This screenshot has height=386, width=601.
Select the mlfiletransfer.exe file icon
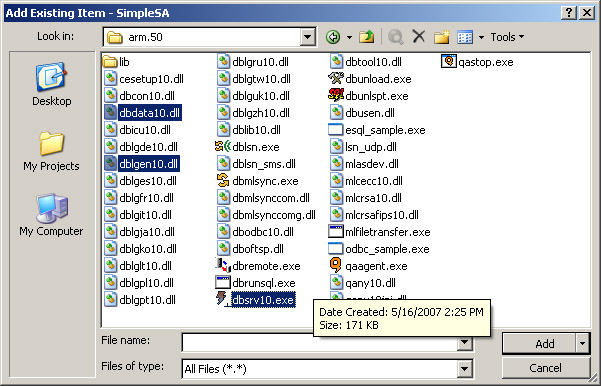pos(336,232)
